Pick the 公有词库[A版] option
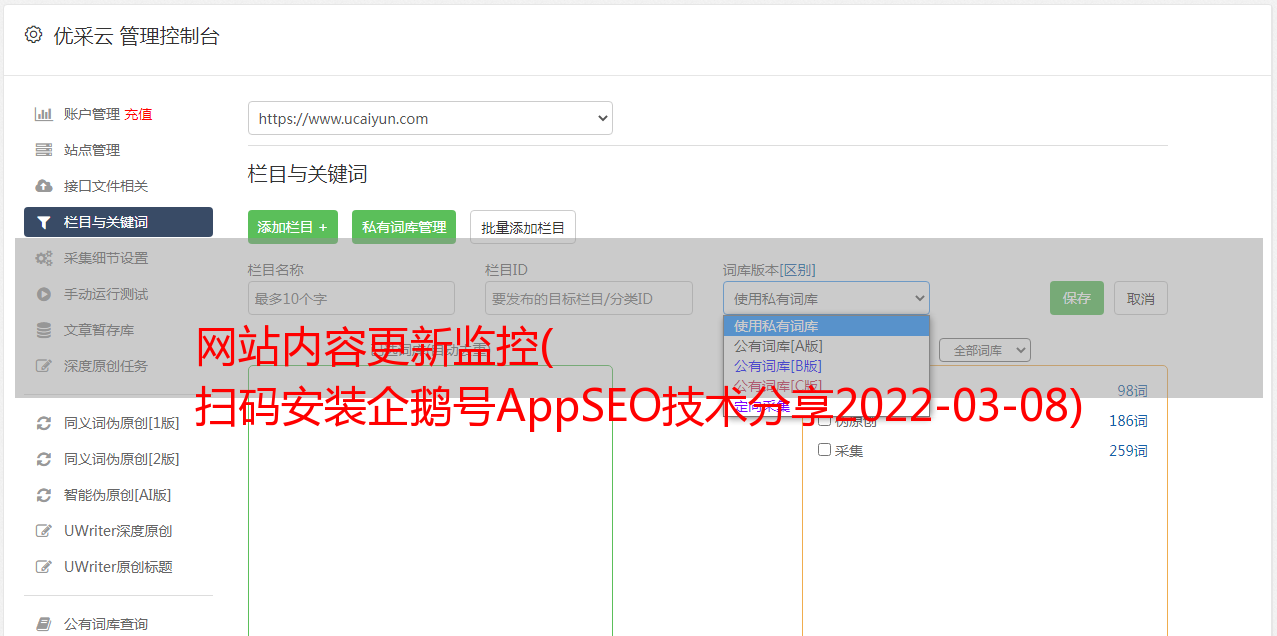Screen dimensions: 1277x636 click(826, 346)
